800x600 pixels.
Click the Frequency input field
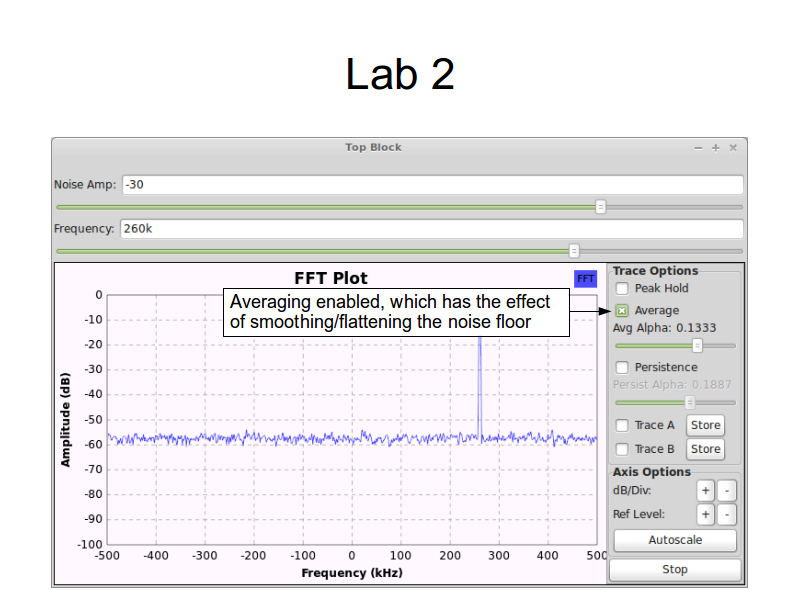(x=430, y=229)
